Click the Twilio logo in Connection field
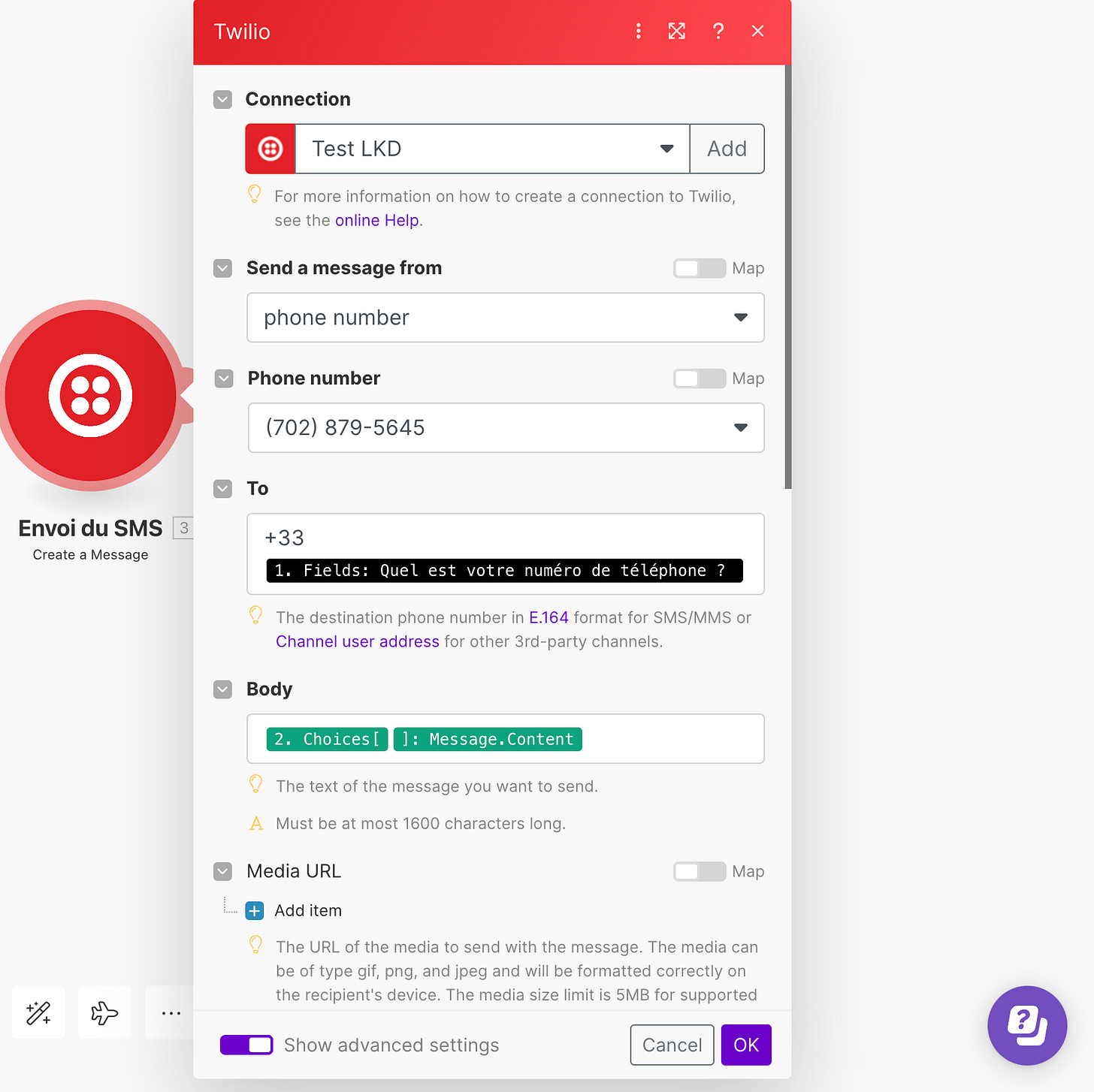Image resolution: width=1094 pixels, height=1092 pixels. pos(270,149)
